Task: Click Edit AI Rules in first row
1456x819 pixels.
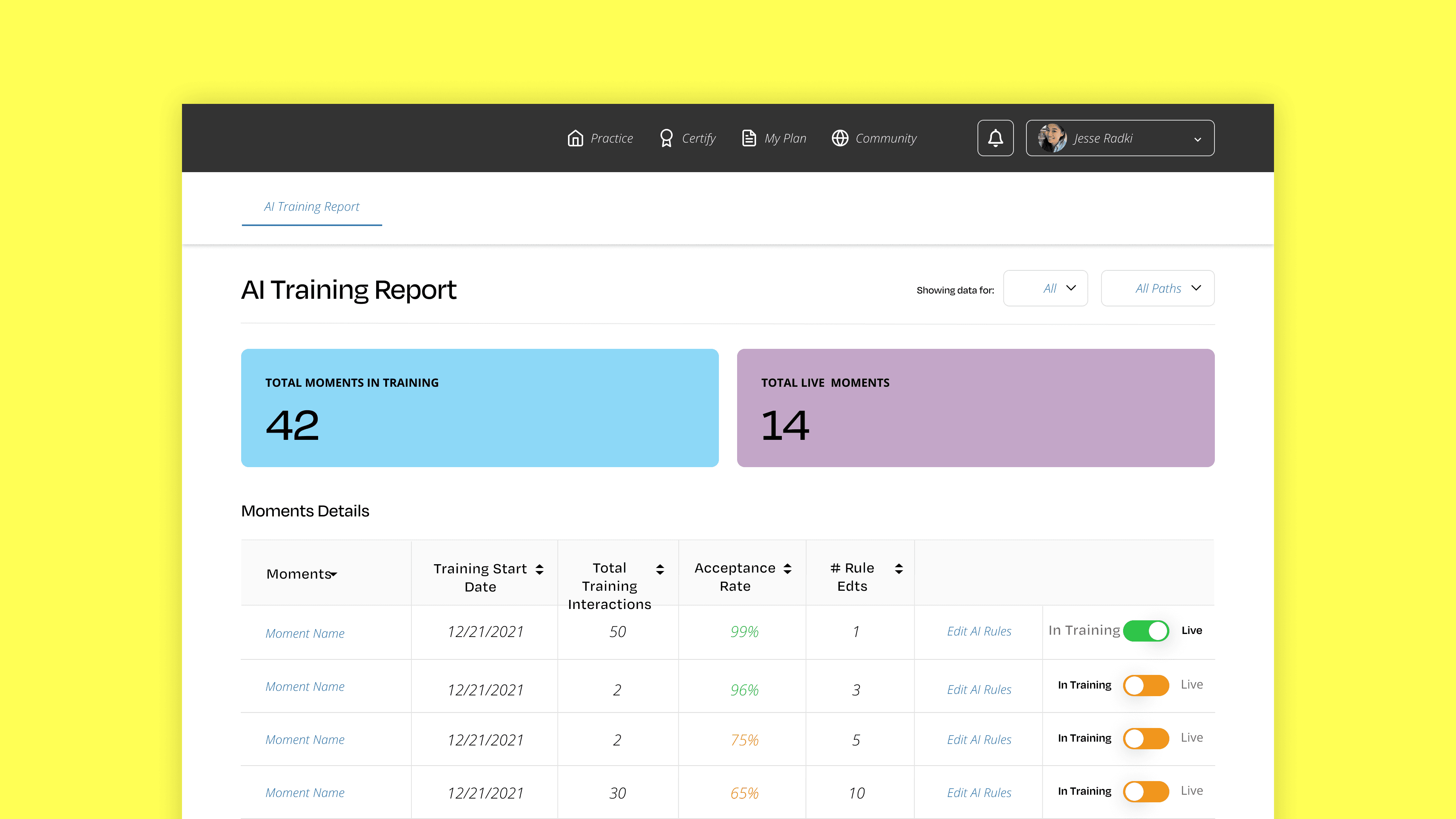Action: [x=979, y=631]
